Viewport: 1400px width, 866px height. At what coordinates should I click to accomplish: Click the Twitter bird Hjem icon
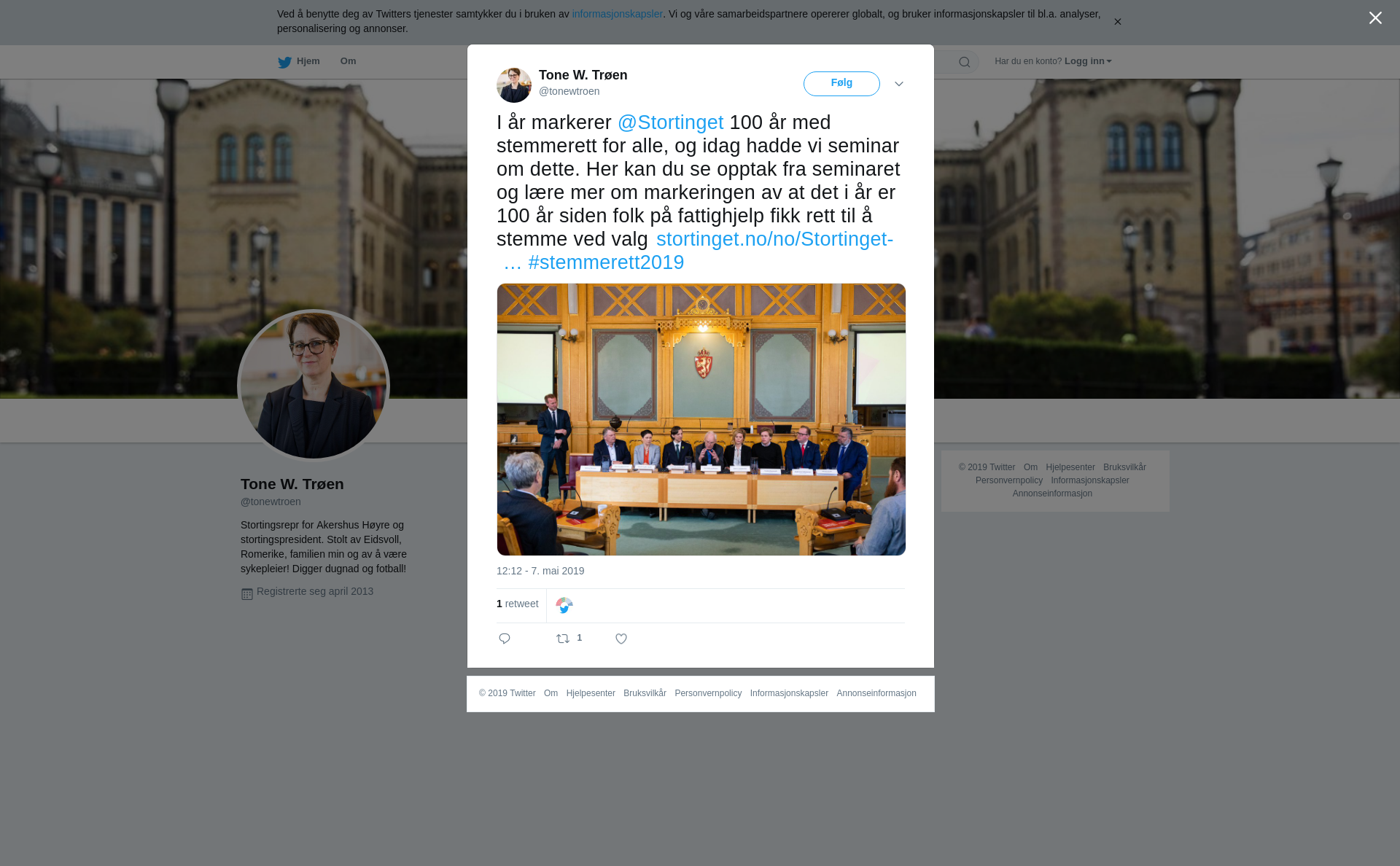[284, 62]
